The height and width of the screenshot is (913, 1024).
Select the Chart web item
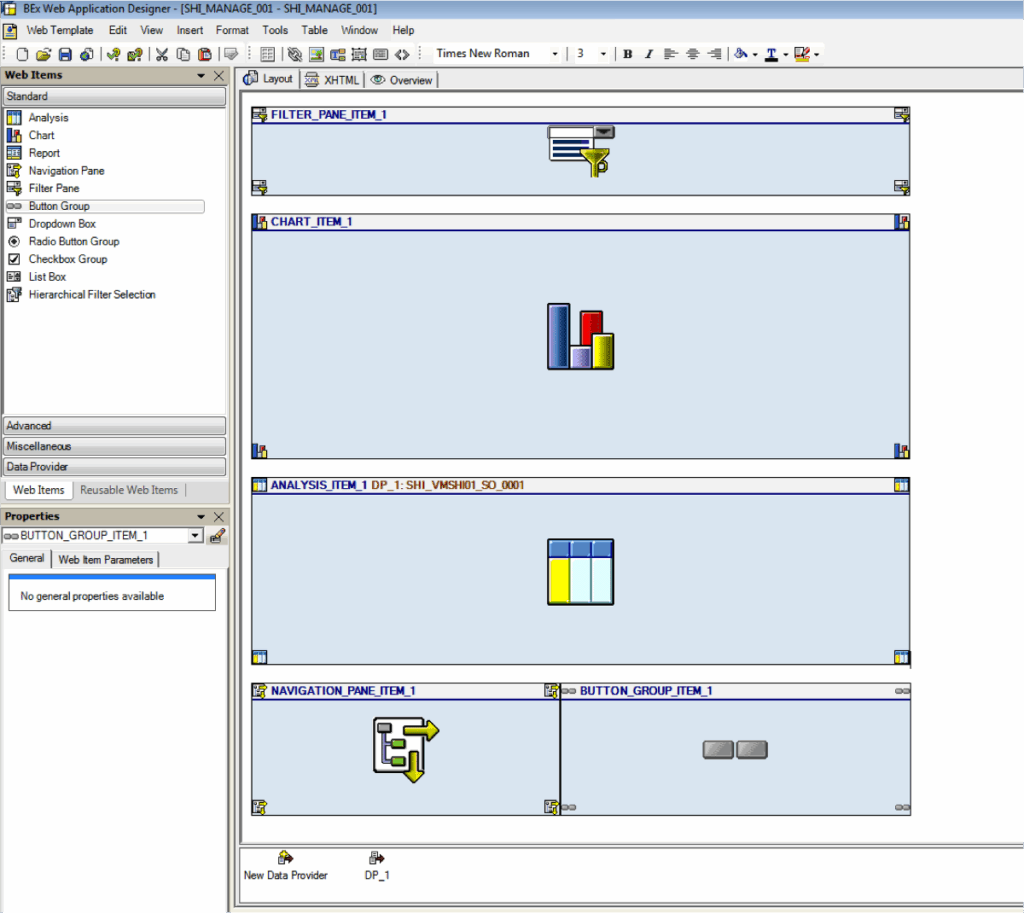pos(41,135)
